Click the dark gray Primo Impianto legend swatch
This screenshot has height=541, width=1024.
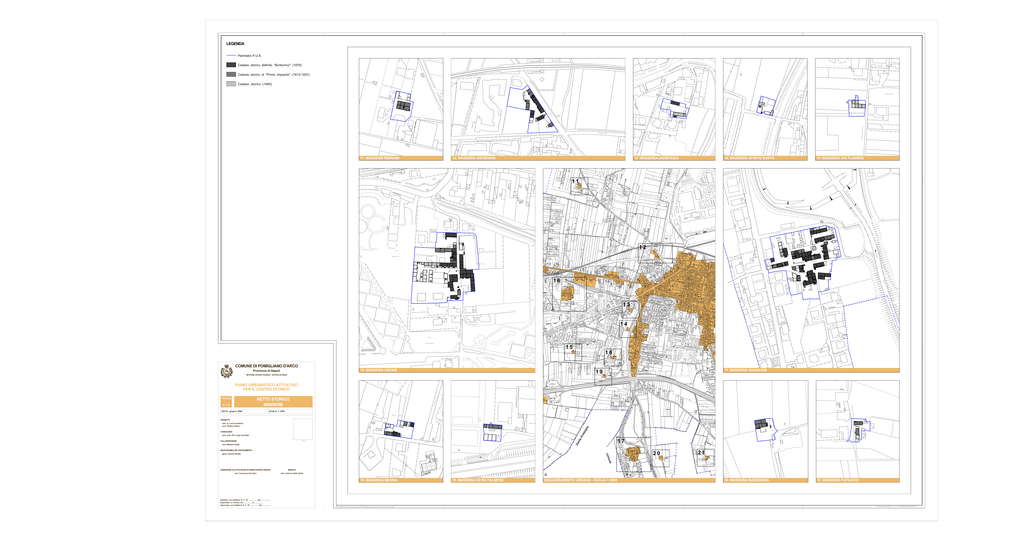pyautogui.click(x=231, y=75)
